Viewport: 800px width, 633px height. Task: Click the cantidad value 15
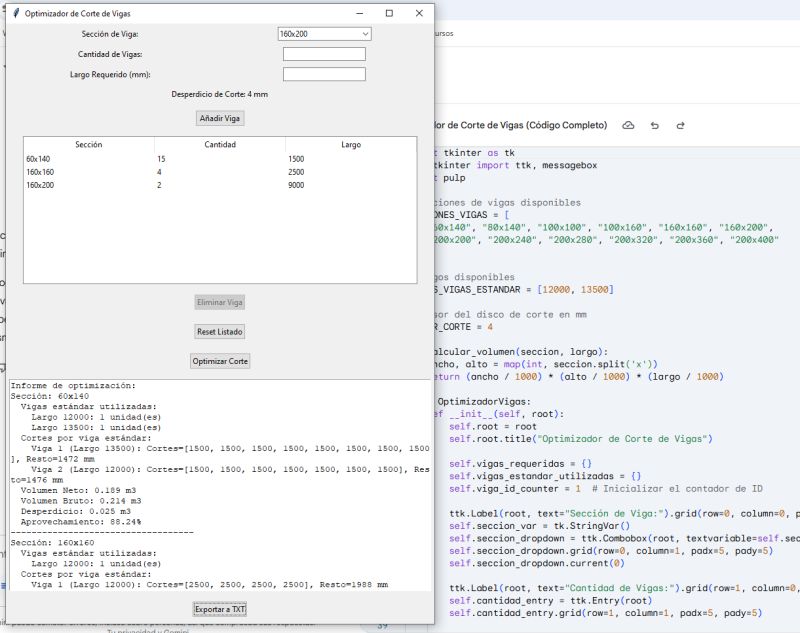161,159
